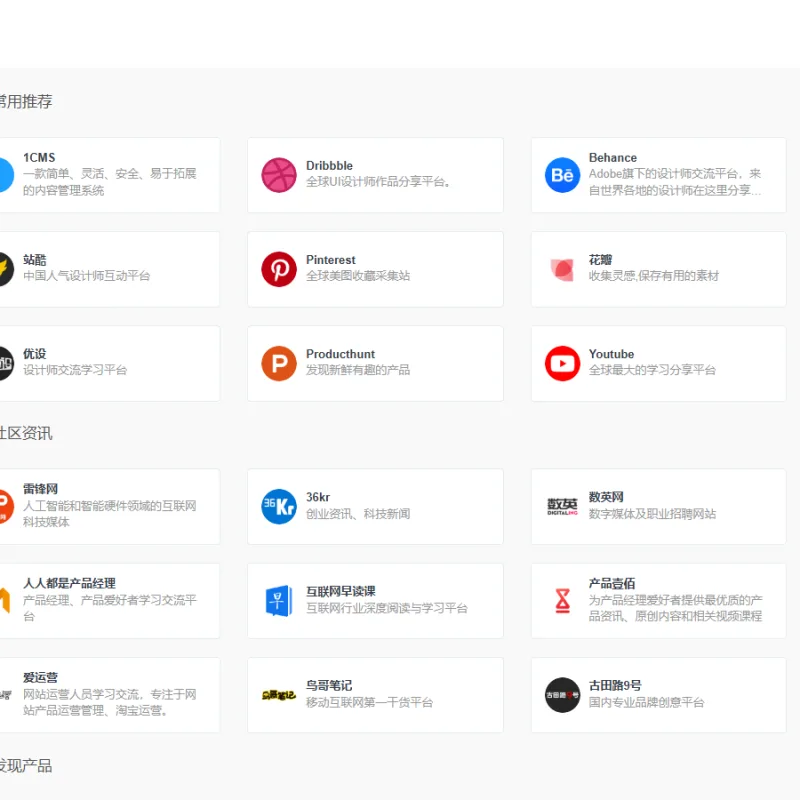Click the 产品壹佰 red hourglass icon
The image size is (800, 800).
pos(562,601)
